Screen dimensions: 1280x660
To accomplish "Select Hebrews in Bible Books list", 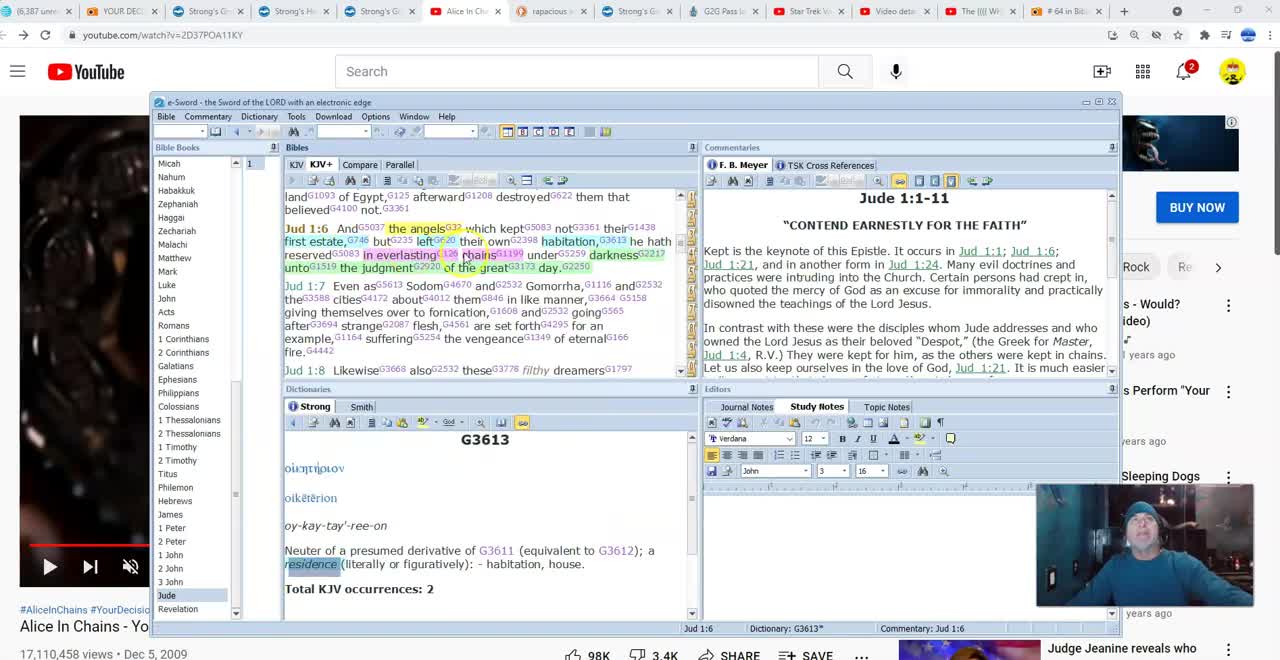I will [175, 501].
